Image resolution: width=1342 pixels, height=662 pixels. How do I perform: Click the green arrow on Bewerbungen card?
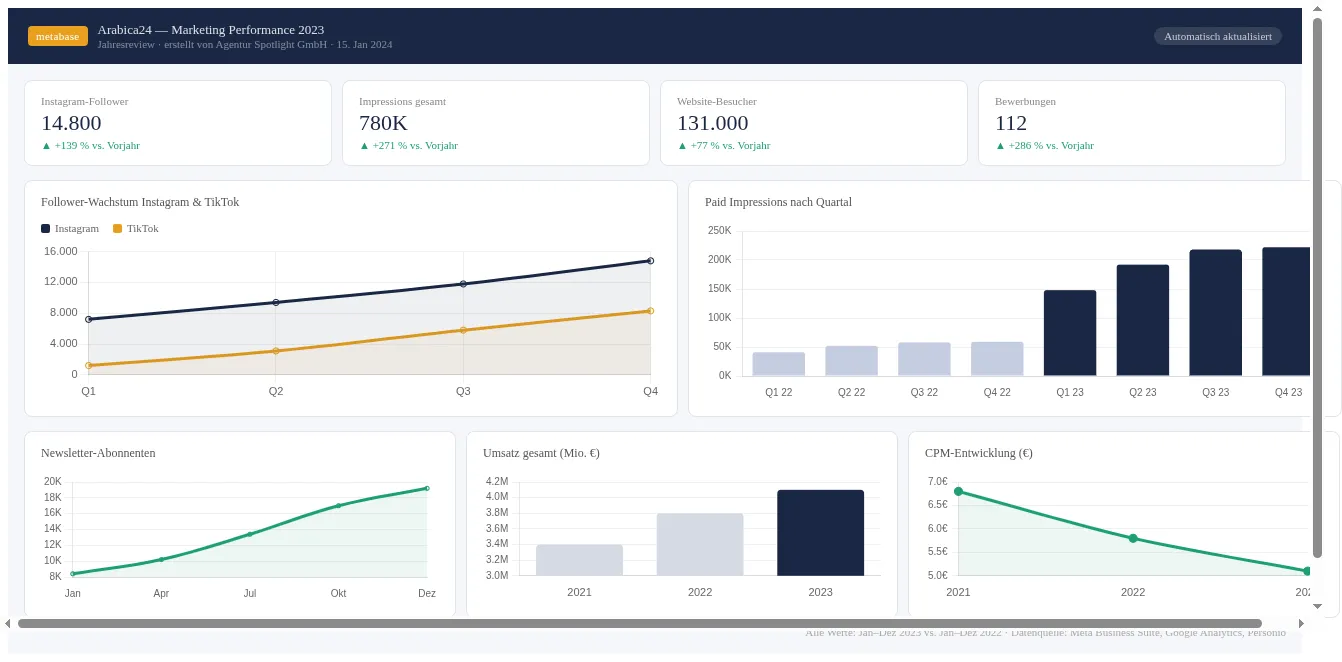point(999,145)
